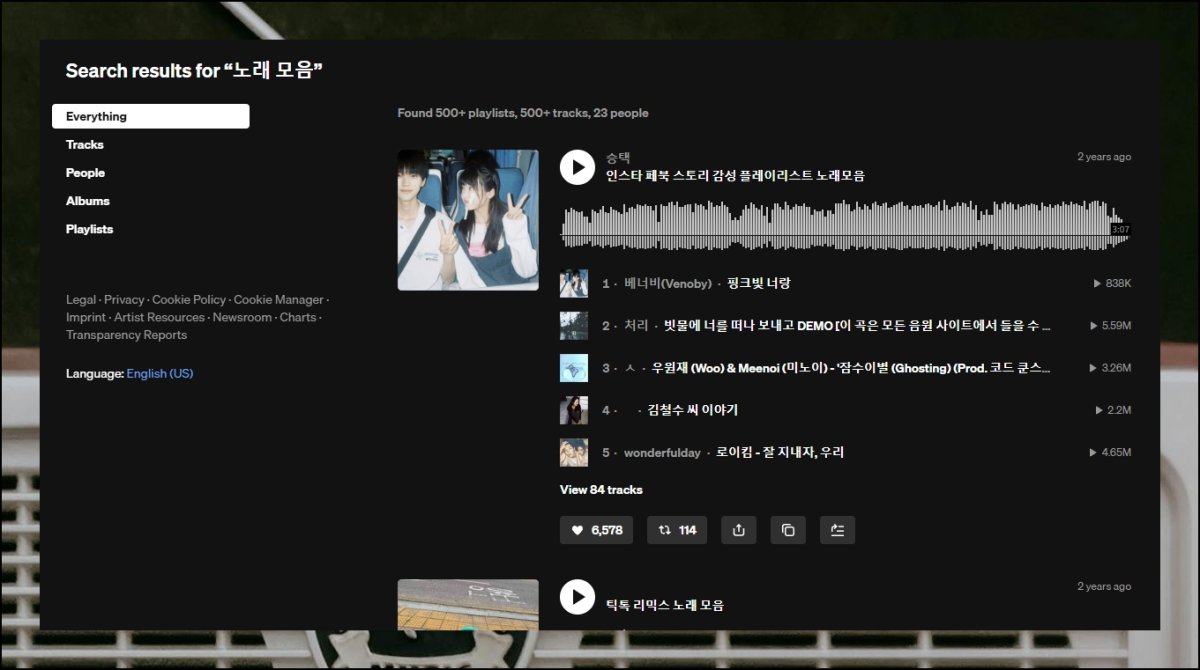1200x670 pixels.
Task: Select track 핑크빛 너랑
Action: [x=759, y=284]
